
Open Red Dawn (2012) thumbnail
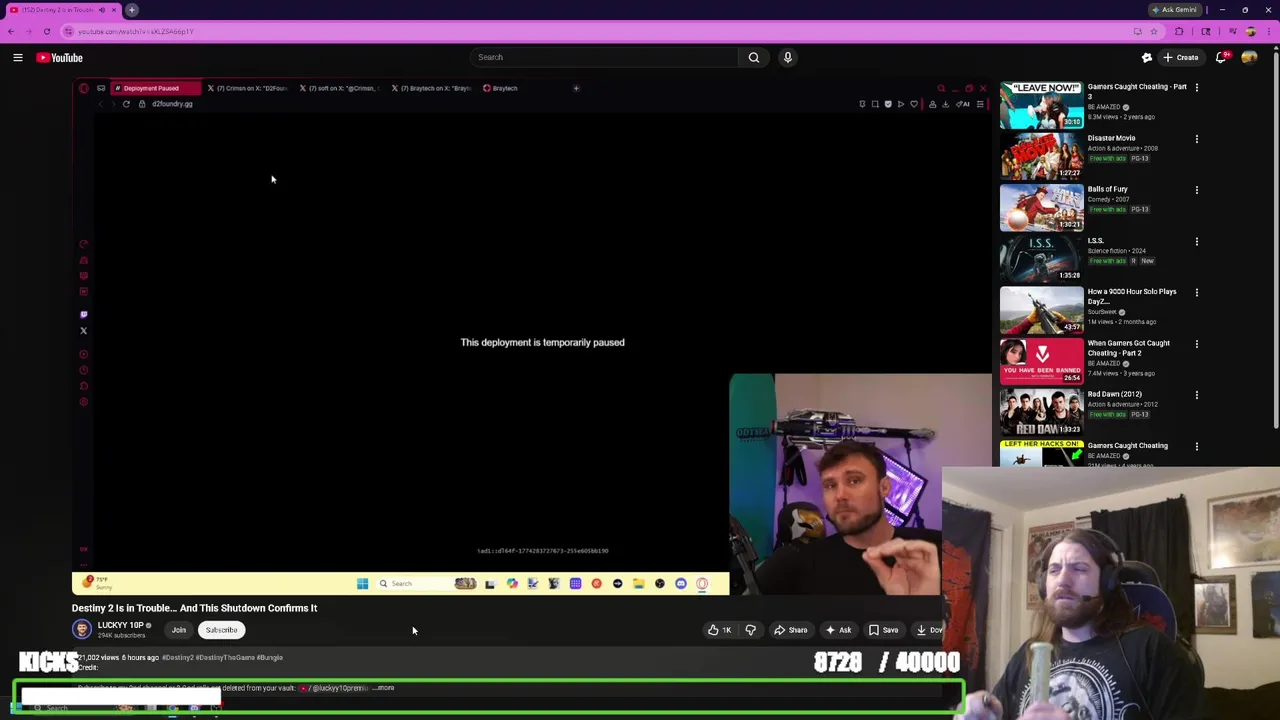1041,412
